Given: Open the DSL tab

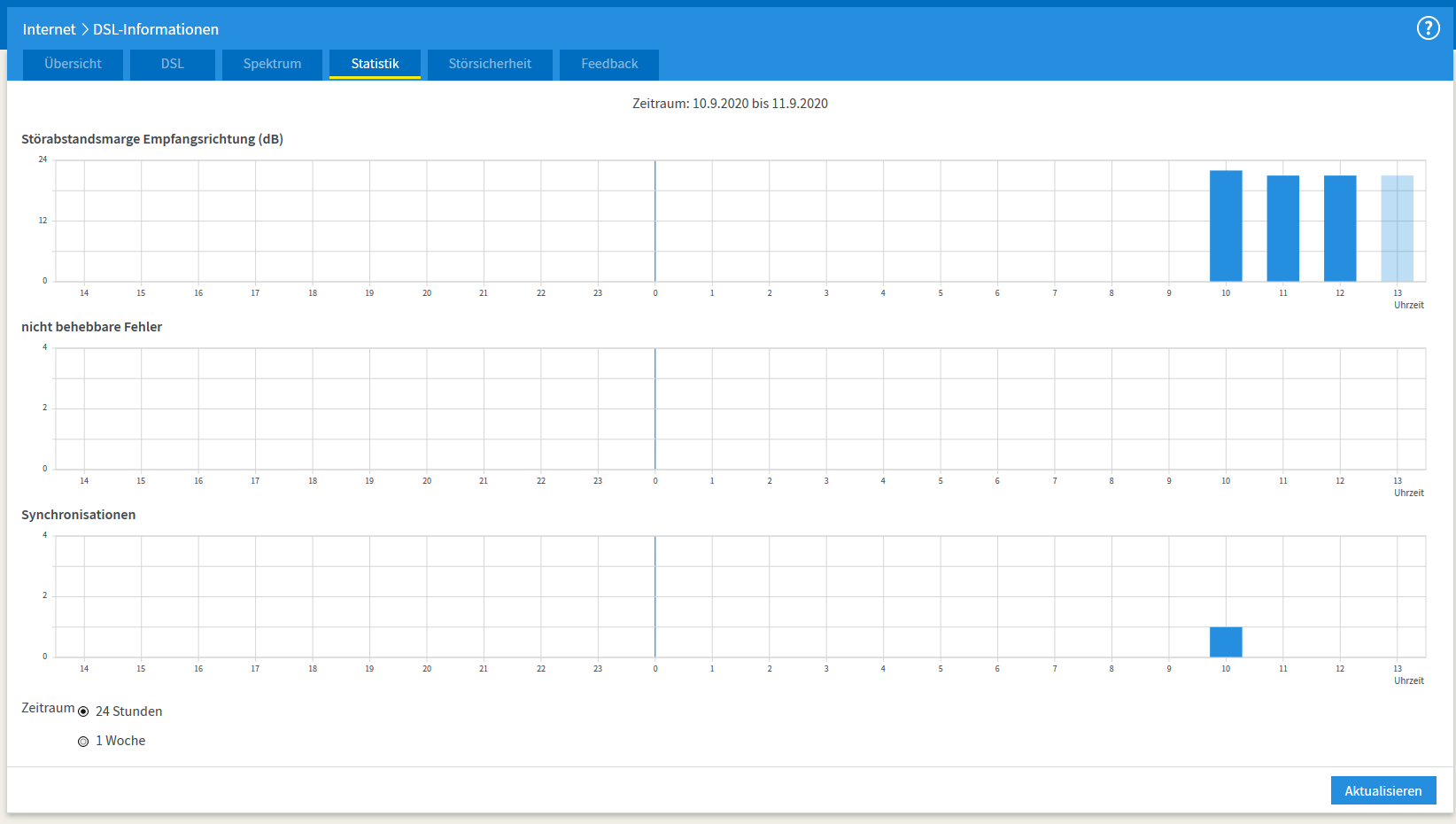Looking at the screenshot, I should click(x=173, y=64).
